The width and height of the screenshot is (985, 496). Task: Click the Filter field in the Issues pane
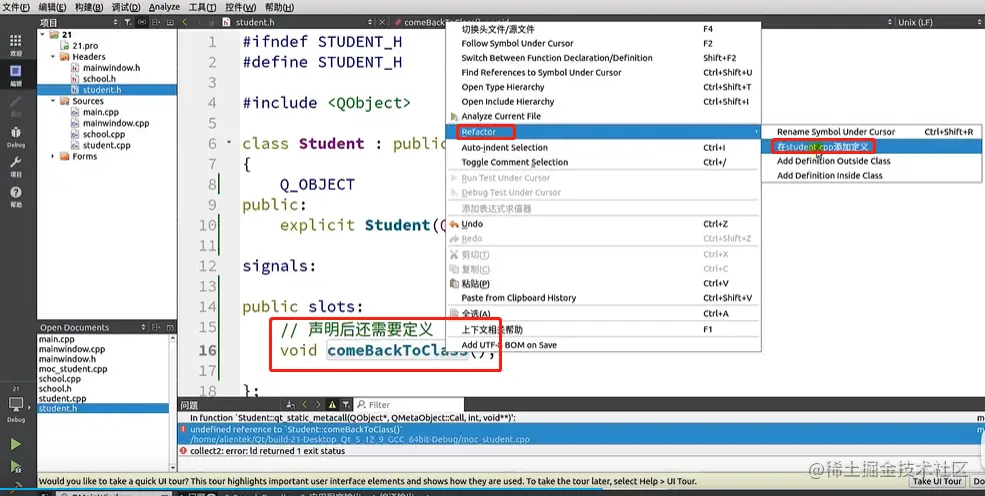click(409, 405)
